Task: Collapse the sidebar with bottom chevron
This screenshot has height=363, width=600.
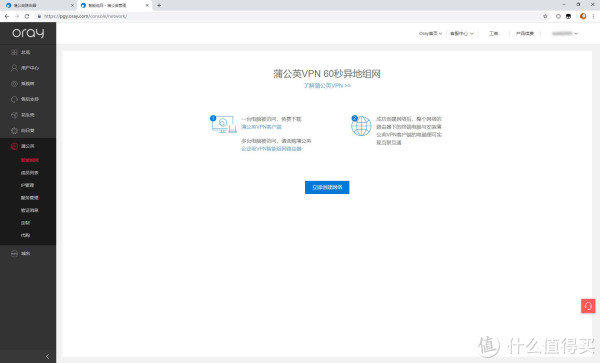Action: pyautogui.click(x=47, y=356)
